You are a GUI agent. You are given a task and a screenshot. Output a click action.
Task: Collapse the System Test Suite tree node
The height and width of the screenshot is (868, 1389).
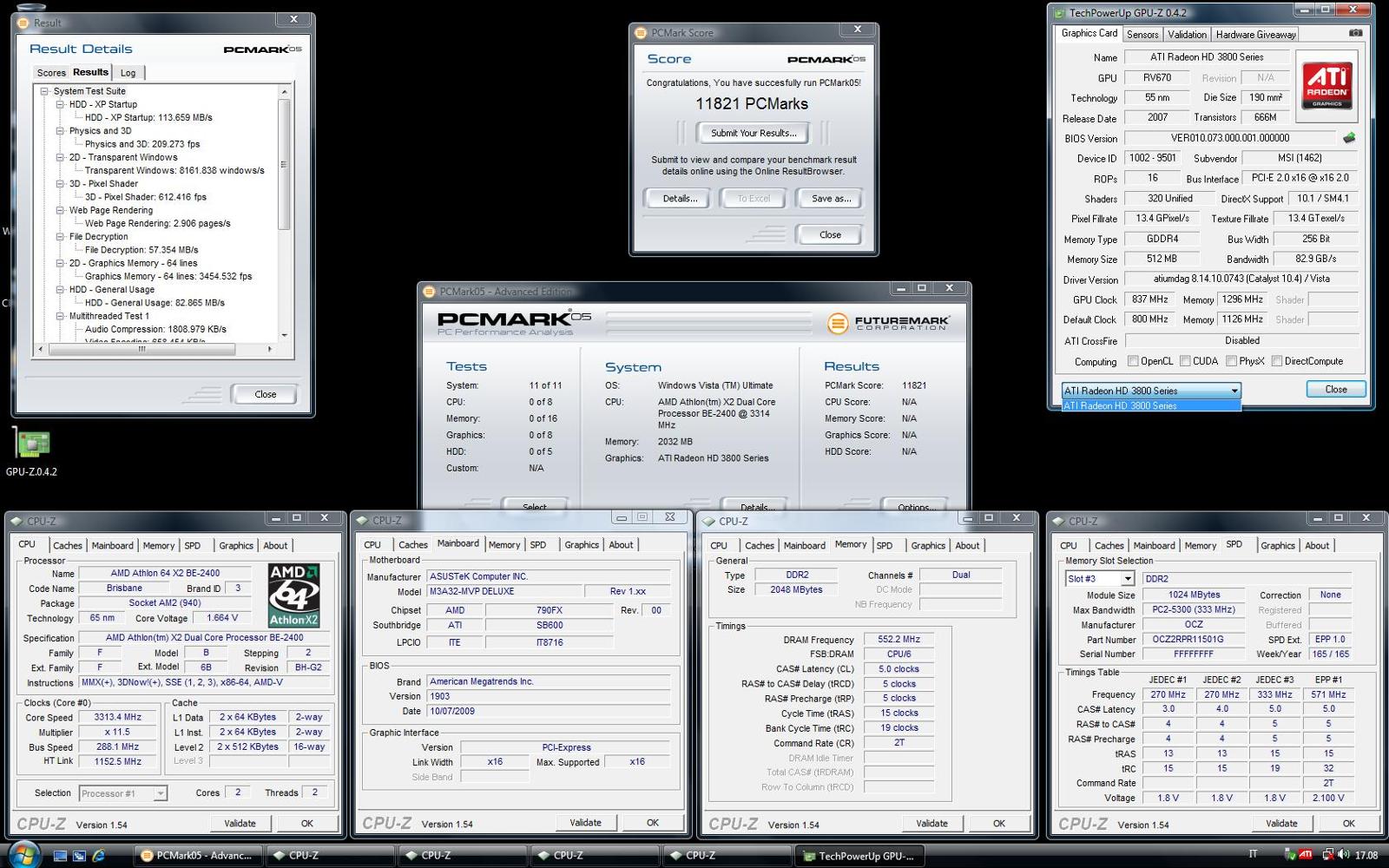pos(45,91)
